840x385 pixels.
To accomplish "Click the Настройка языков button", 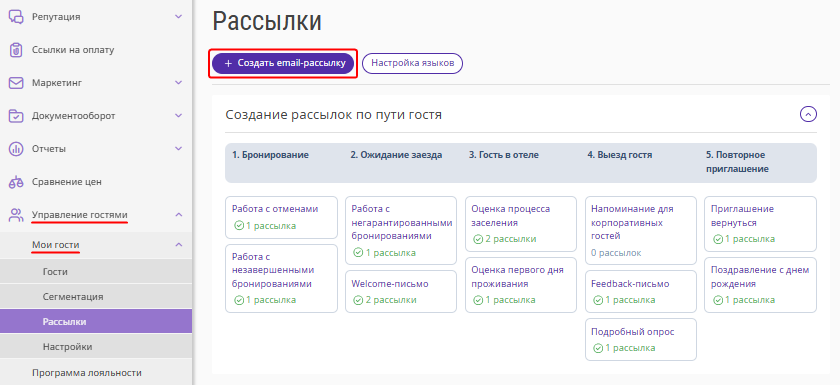I will coord(412,63).
